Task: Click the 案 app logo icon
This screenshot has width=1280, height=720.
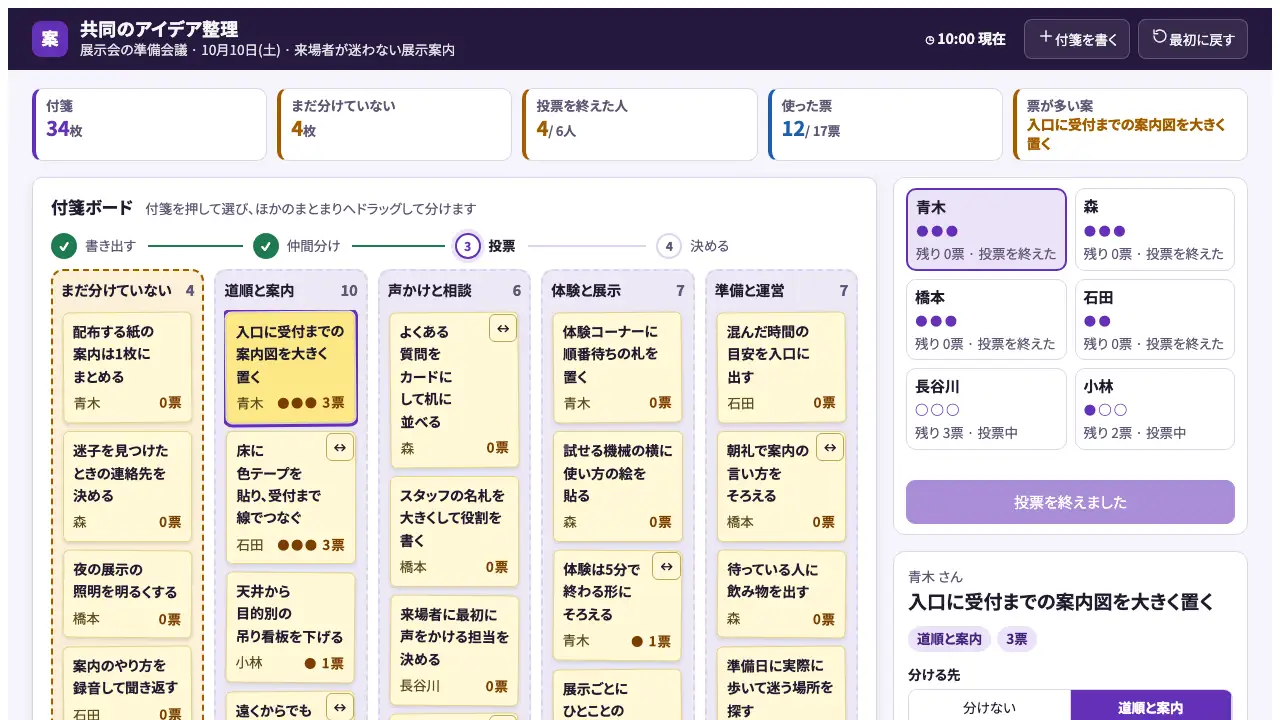Action: pyautogui.click(x=50, y=39)
